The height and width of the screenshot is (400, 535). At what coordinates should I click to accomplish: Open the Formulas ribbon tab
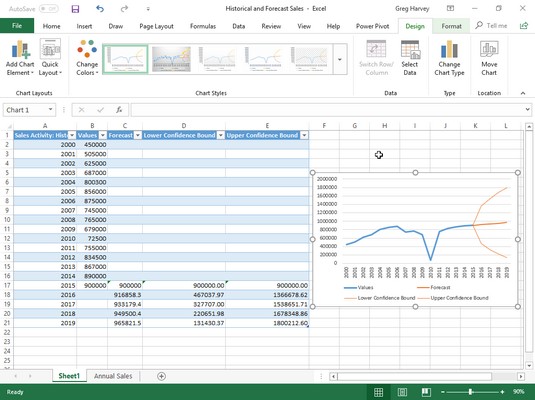coord(203,26)
